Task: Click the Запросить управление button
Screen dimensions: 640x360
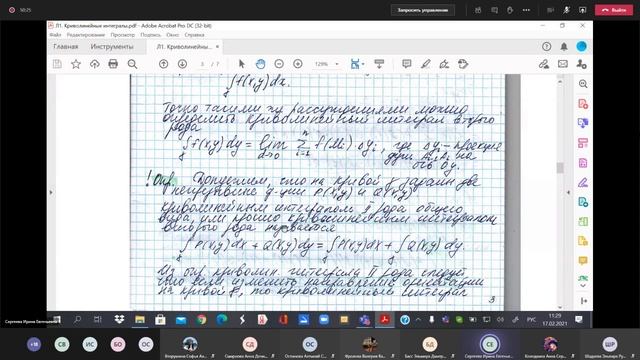Action: [x=423, y=10]
